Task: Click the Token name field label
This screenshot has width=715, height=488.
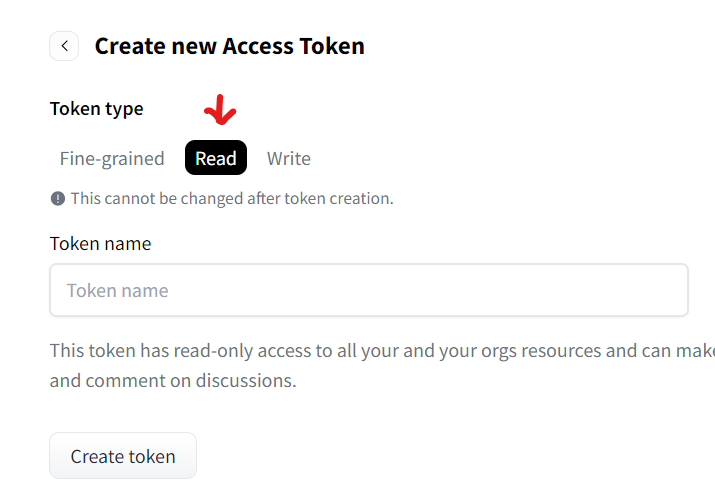Action: click(x=100, y=244)
